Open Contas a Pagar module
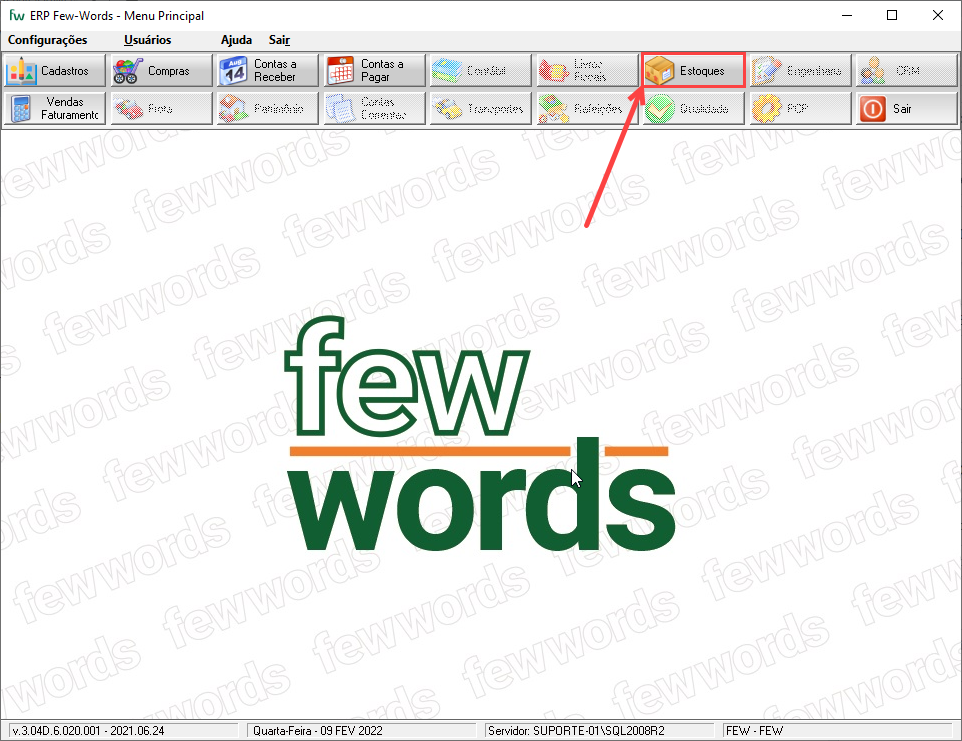This screenshot has width=962, height=741. [374, 71]
